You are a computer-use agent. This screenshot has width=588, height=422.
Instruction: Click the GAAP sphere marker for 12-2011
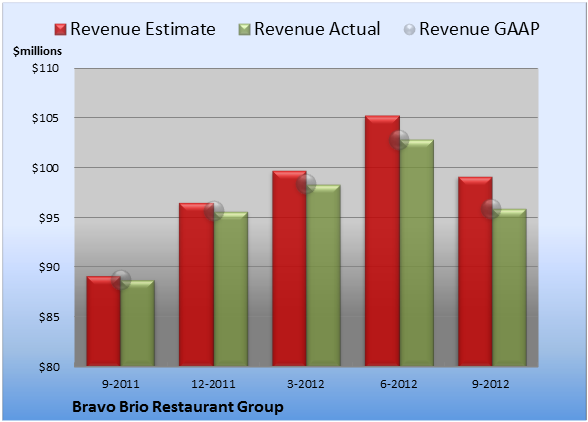(x=214, y=211)
